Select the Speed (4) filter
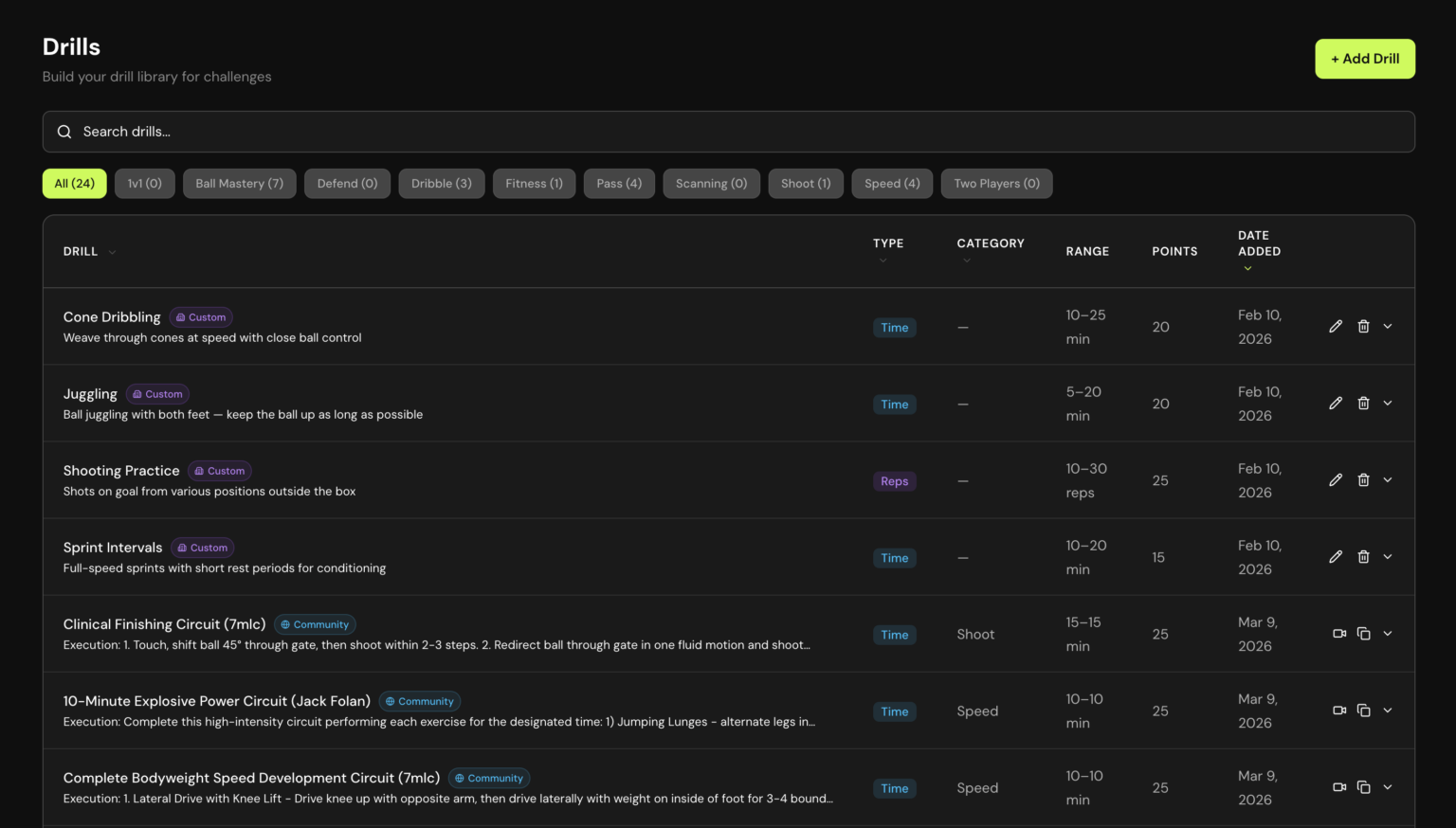 [x=891, y=184]
